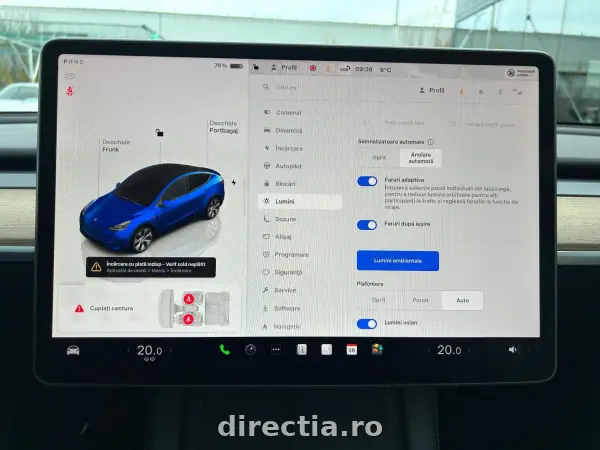The height and width of the screenshot is (450, 600).
Task: Open the dashcam camera app icon
Action: pyautogui.click(x=250, y=349)
